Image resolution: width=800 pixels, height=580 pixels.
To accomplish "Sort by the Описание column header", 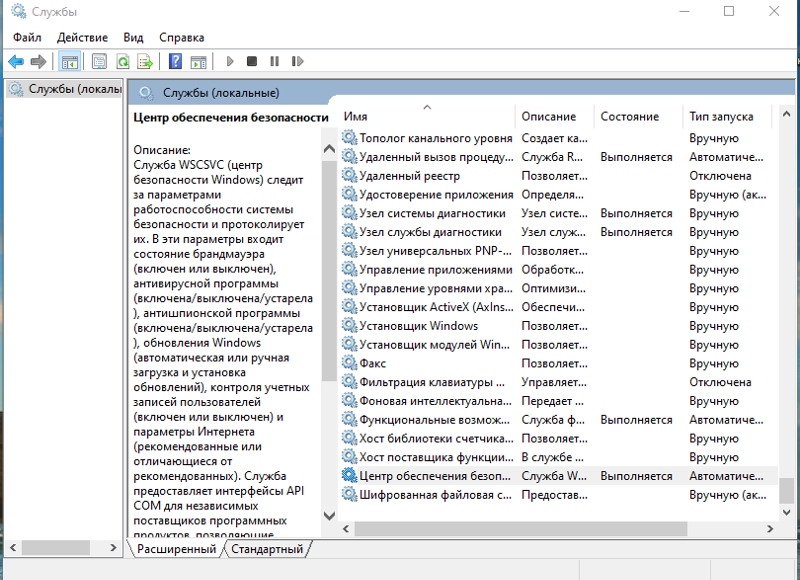I will click(x=555, y=116).
